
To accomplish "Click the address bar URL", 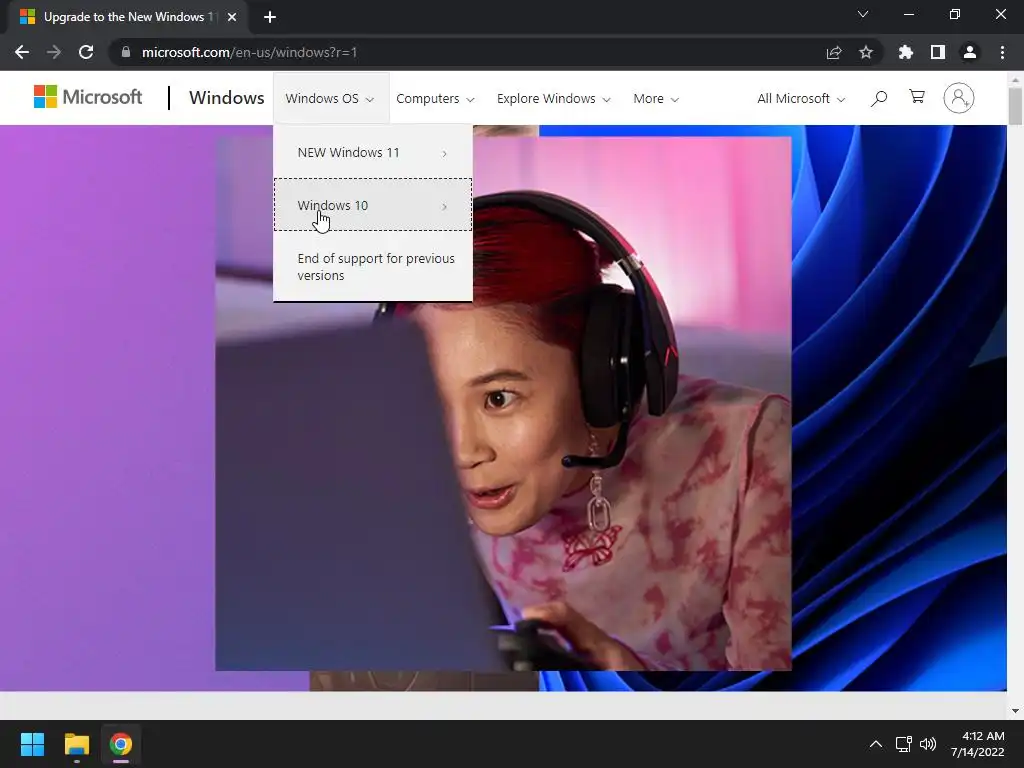I will click(x=249, y=52).
